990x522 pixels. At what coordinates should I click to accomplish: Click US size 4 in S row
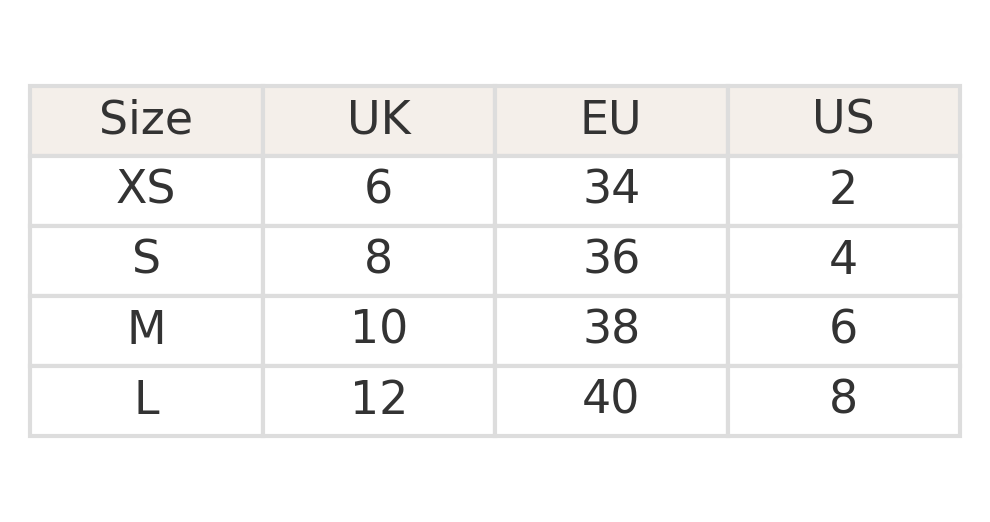(843, 259)
